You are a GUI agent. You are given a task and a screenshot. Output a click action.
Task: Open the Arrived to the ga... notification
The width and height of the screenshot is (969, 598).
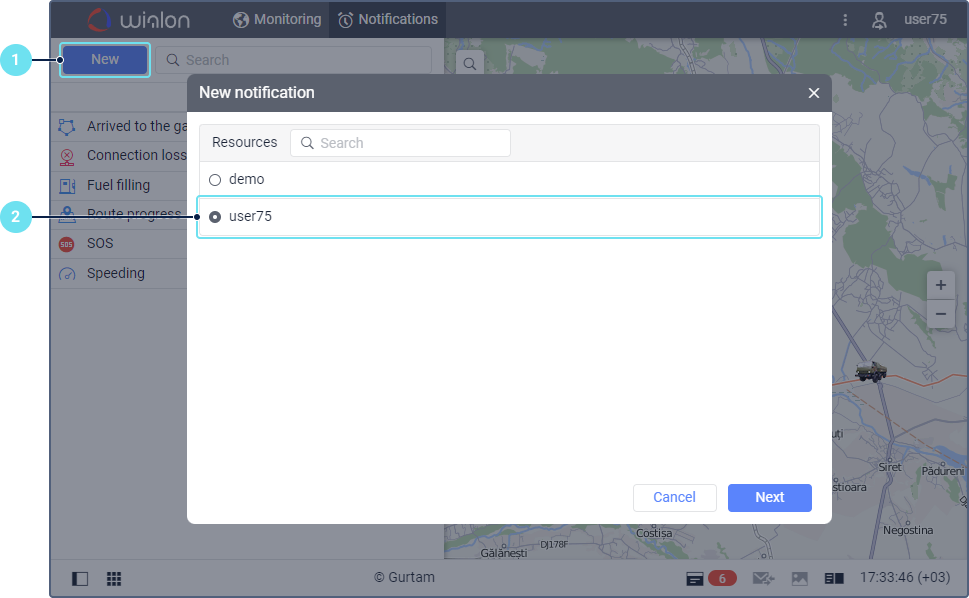pos(137,126)
